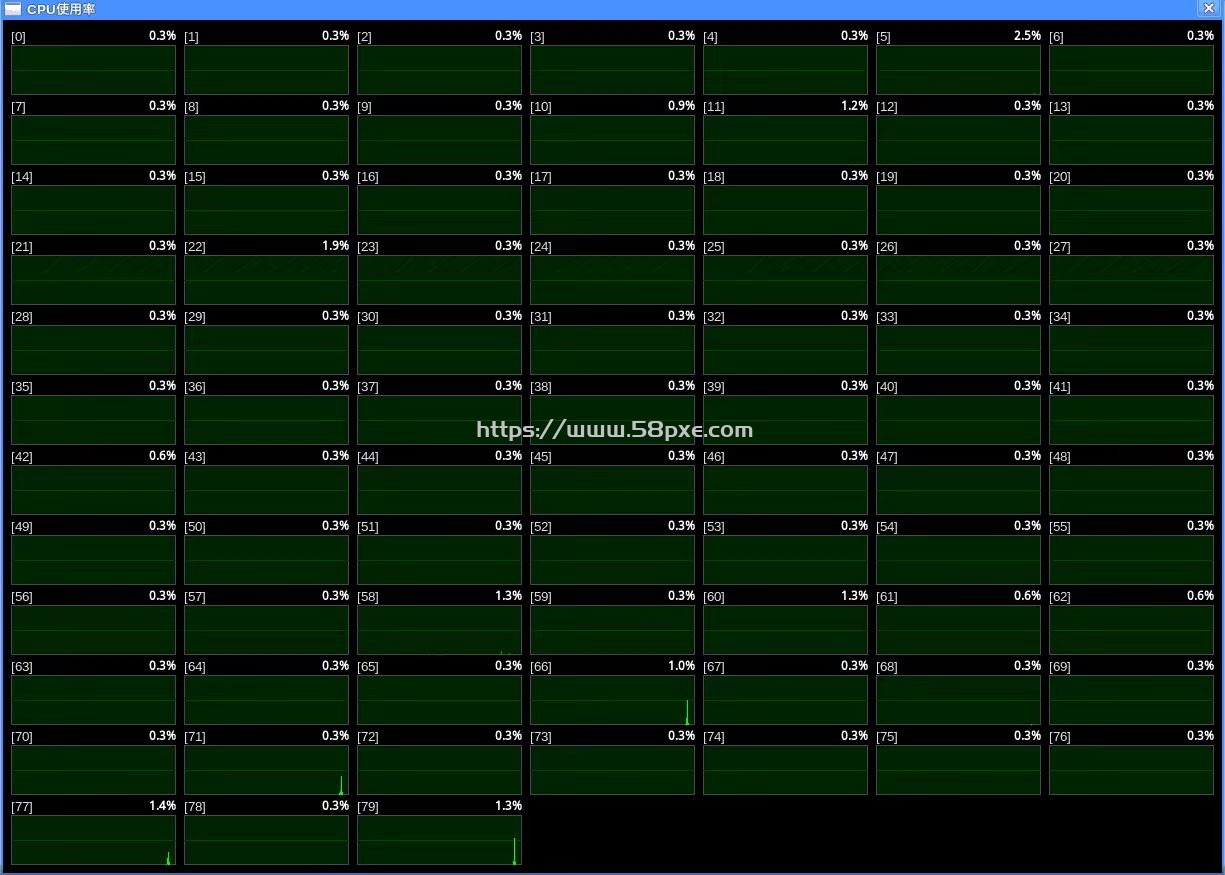Select the CPU [10] usage graph
Viewport: 1225px width, 875px height.
tap(612, 140)
